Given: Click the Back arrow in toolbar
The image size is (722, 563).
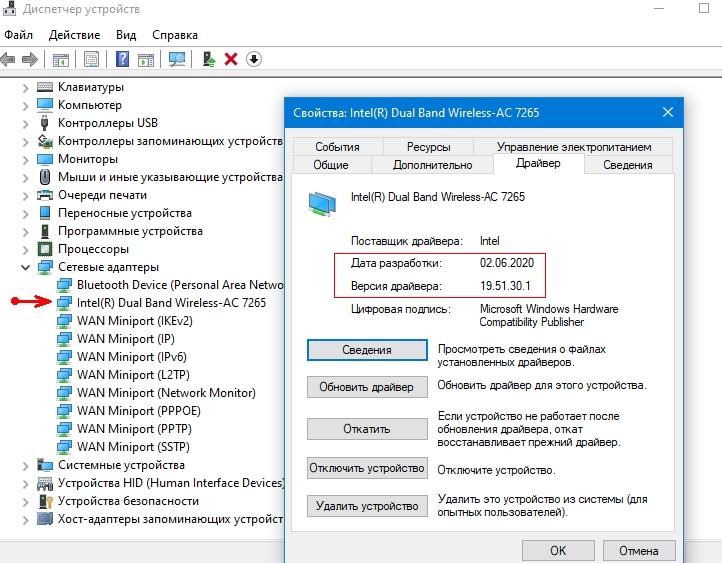Looking at the screenshot, I should (x=10, y=59).
